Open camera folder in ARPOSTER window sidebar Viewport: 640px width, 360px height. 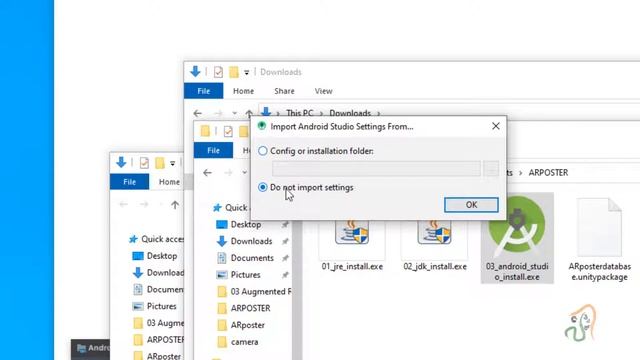point(244,342)
